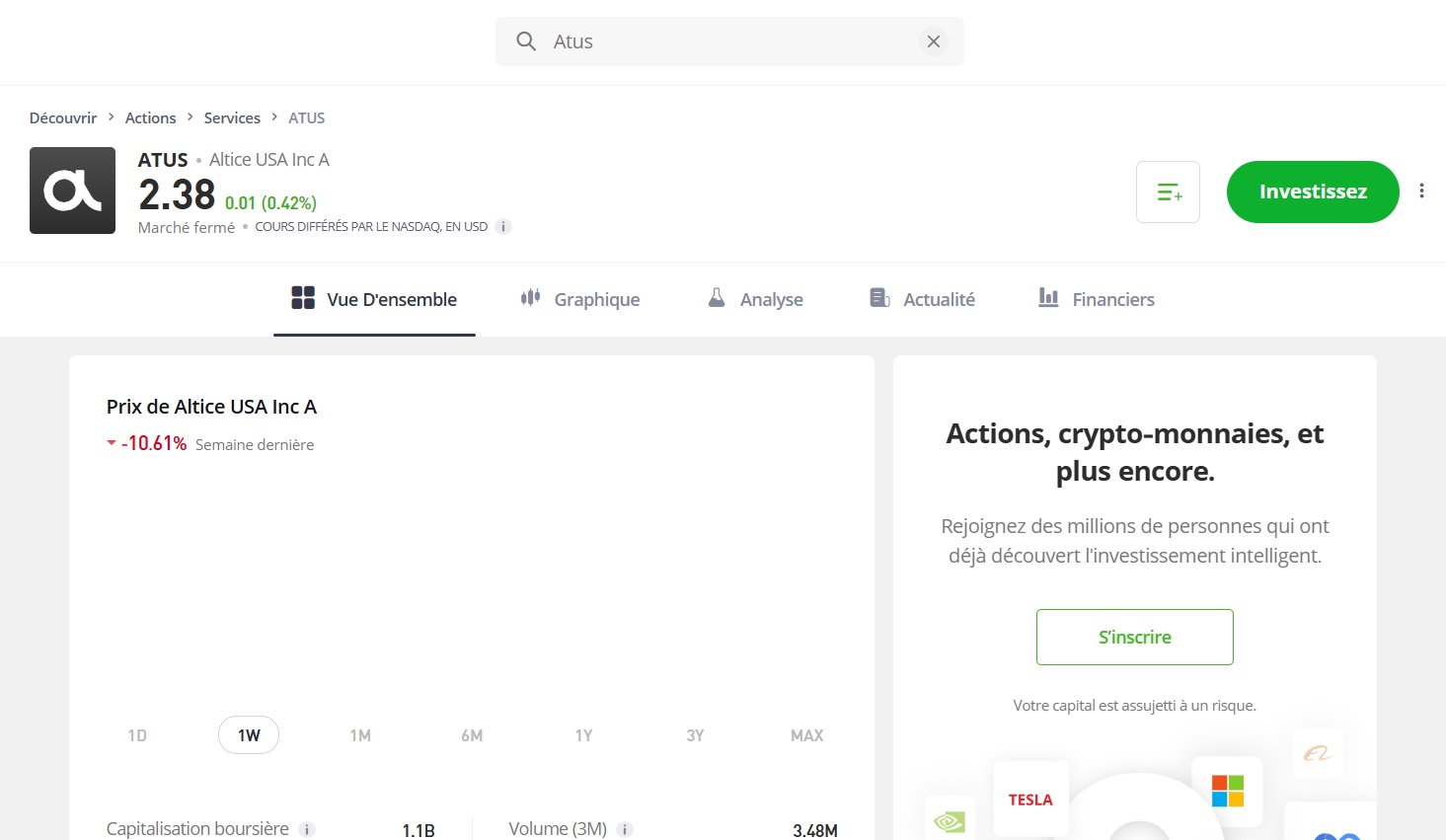Add ATUS to watchlist icon button

pos(1169,191)
